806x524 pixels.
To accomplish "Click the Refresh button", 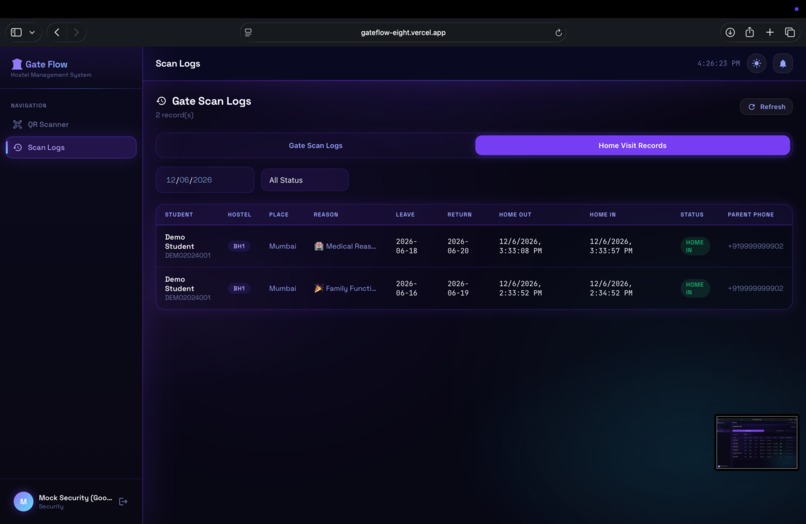I will coord(766,106).
